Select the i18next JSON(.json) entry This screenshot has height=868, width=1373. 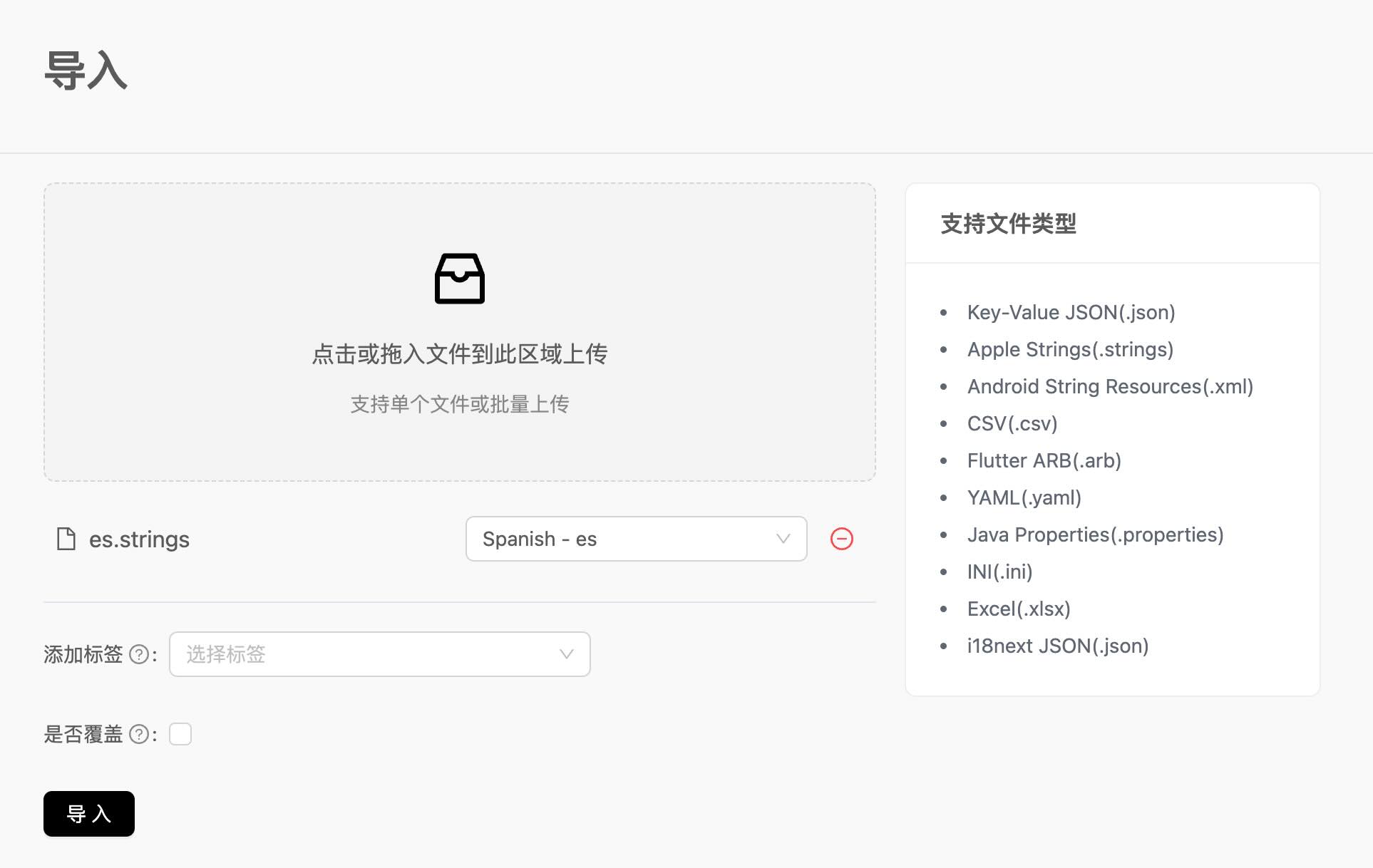tap(1058, 646)
